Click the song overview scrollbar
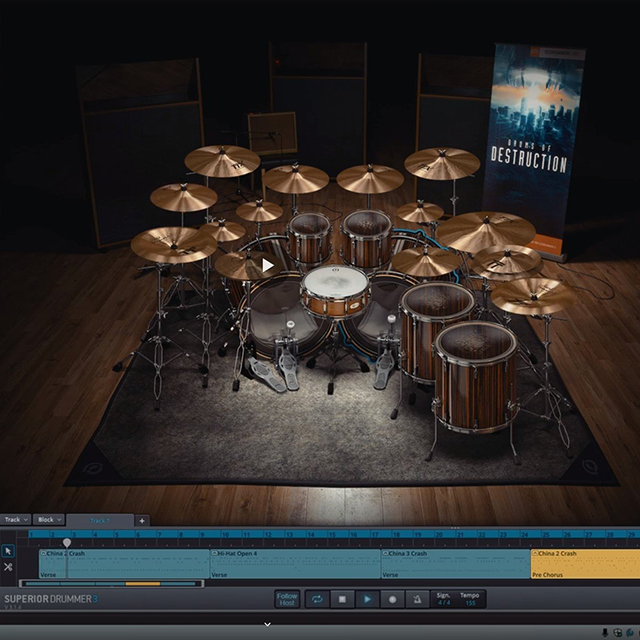 click(x=111, y=584)
